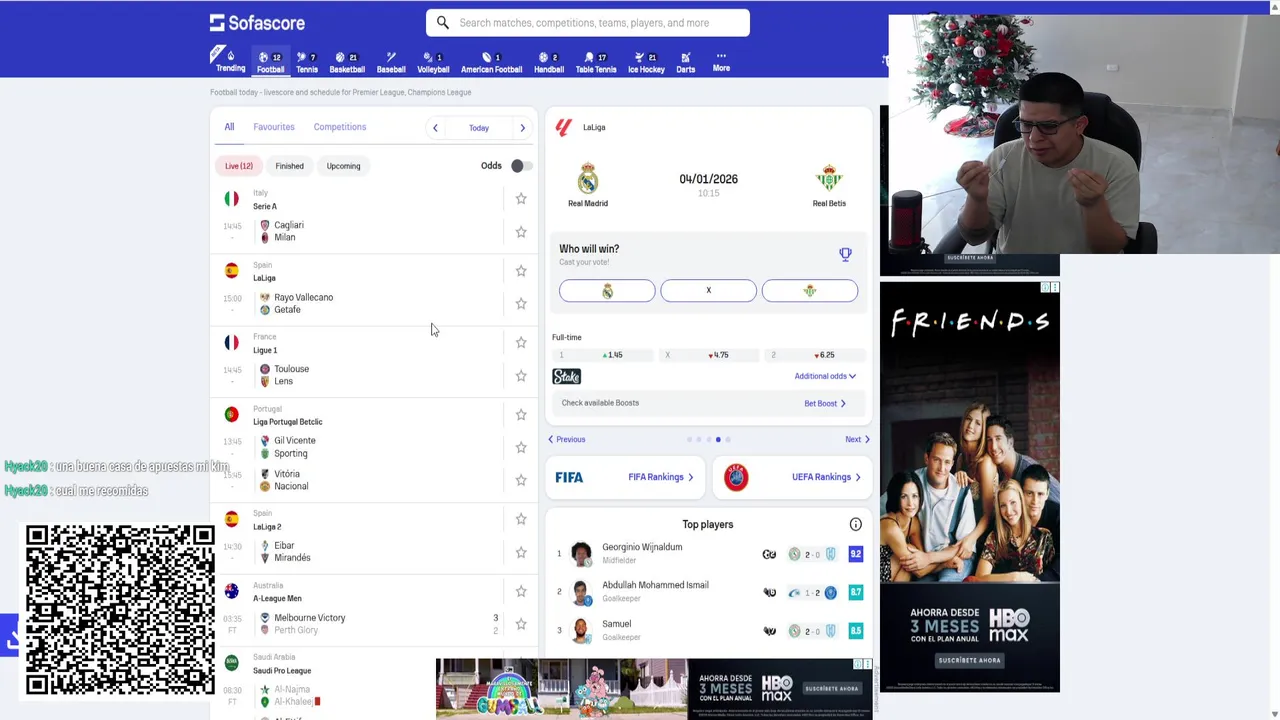
Task: Open the Ice Hockey section
Action: tap(646, 62)
